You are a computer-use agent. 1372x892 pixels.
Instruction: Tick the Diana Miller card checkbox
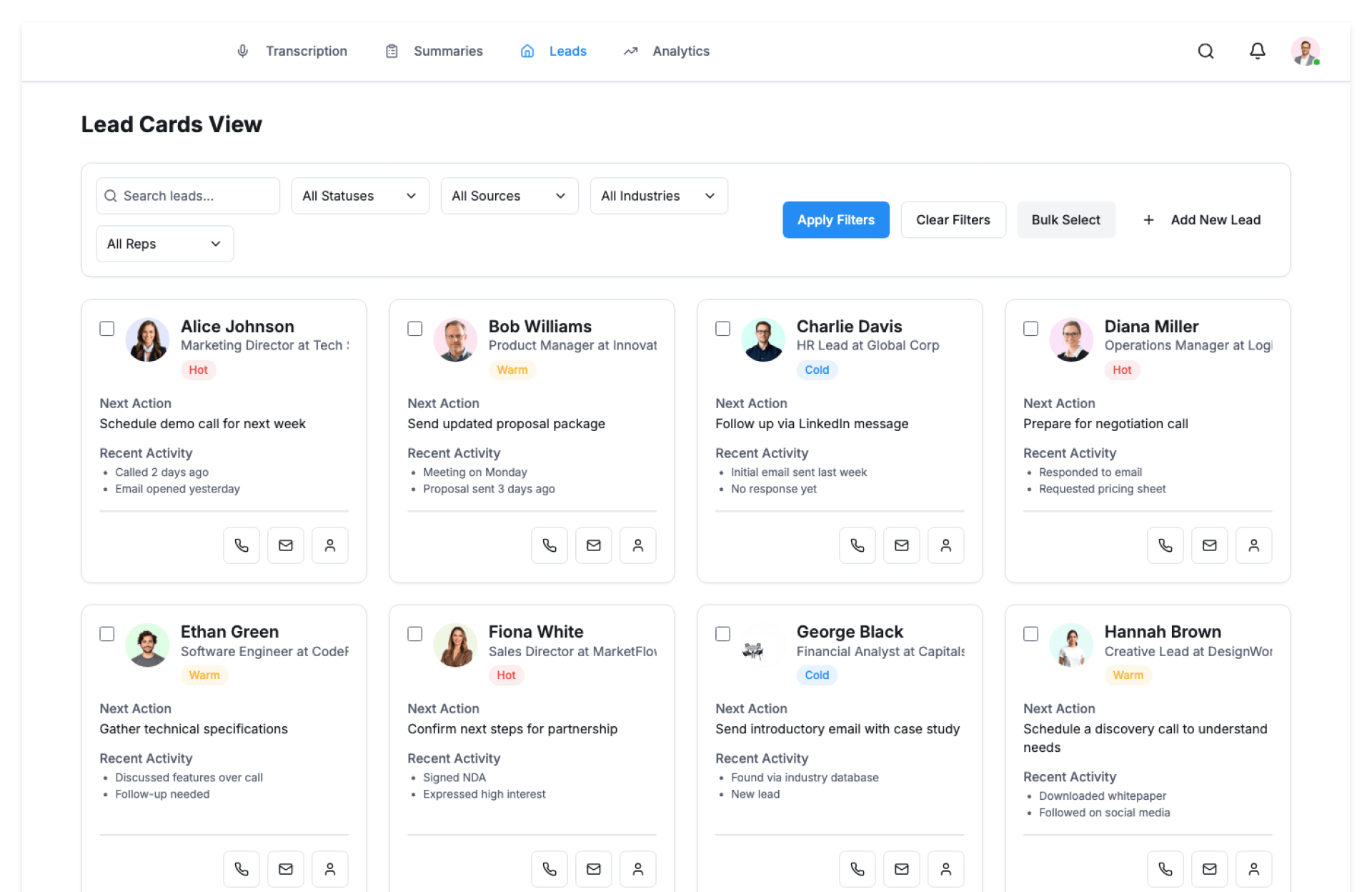point(1030,329)
